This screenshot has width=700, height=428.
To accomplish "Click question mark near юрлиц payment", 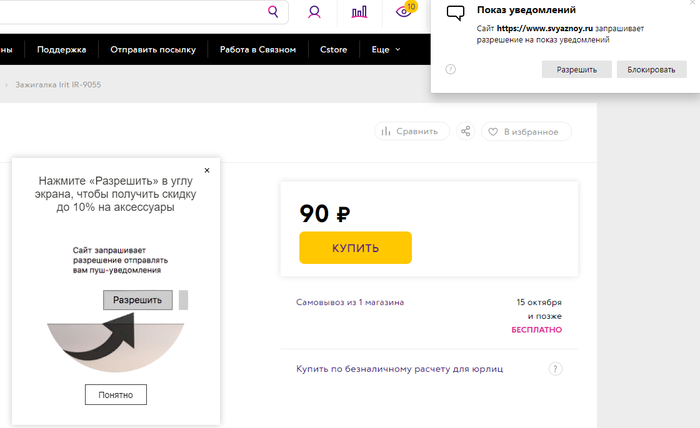I will click(x=556, y=369).
